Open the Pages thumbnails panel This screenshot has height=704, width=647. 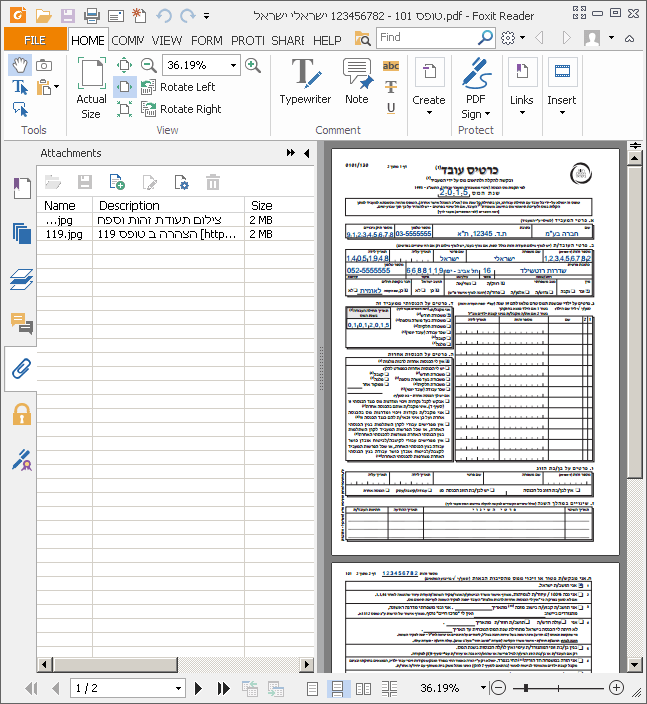click(22, 234)
